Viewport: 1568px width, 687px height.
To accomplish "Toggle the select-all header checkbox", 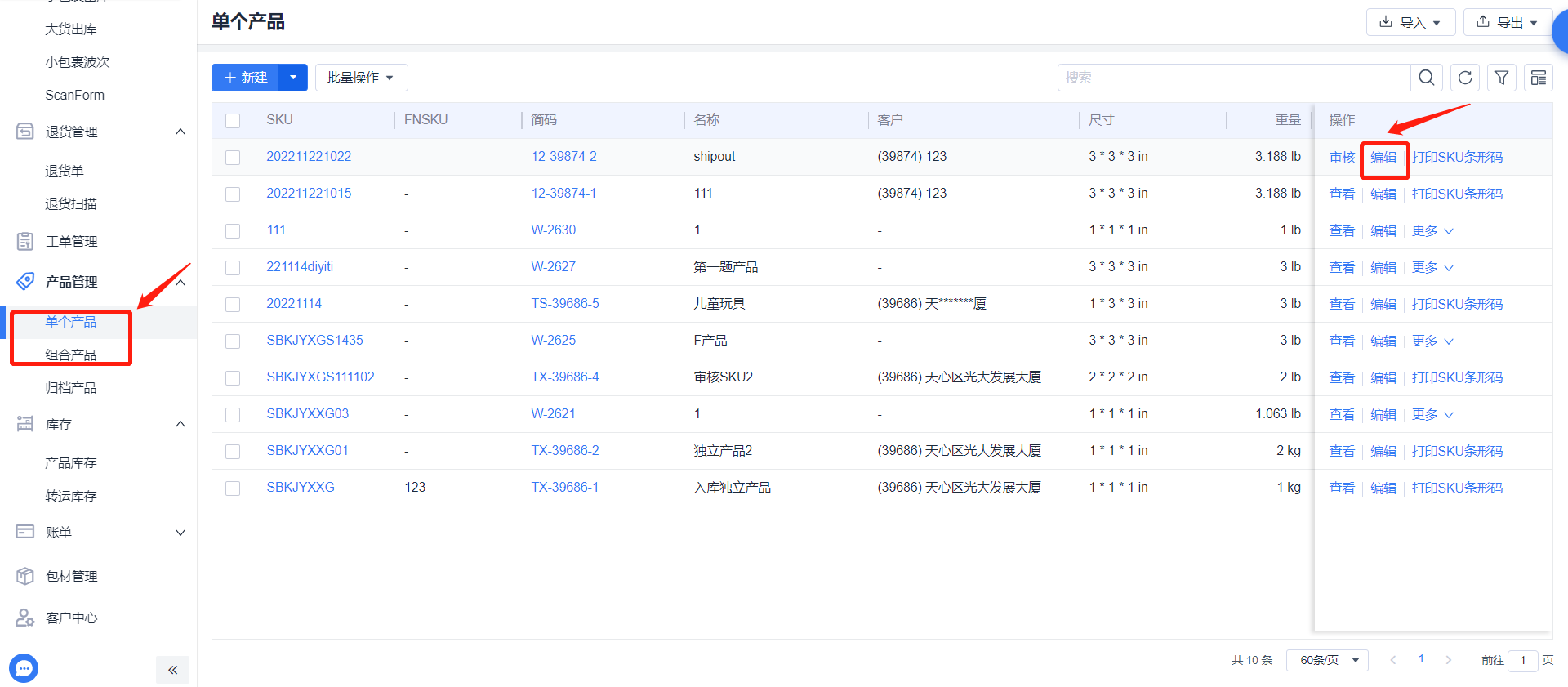I will [x=233, y=120].
